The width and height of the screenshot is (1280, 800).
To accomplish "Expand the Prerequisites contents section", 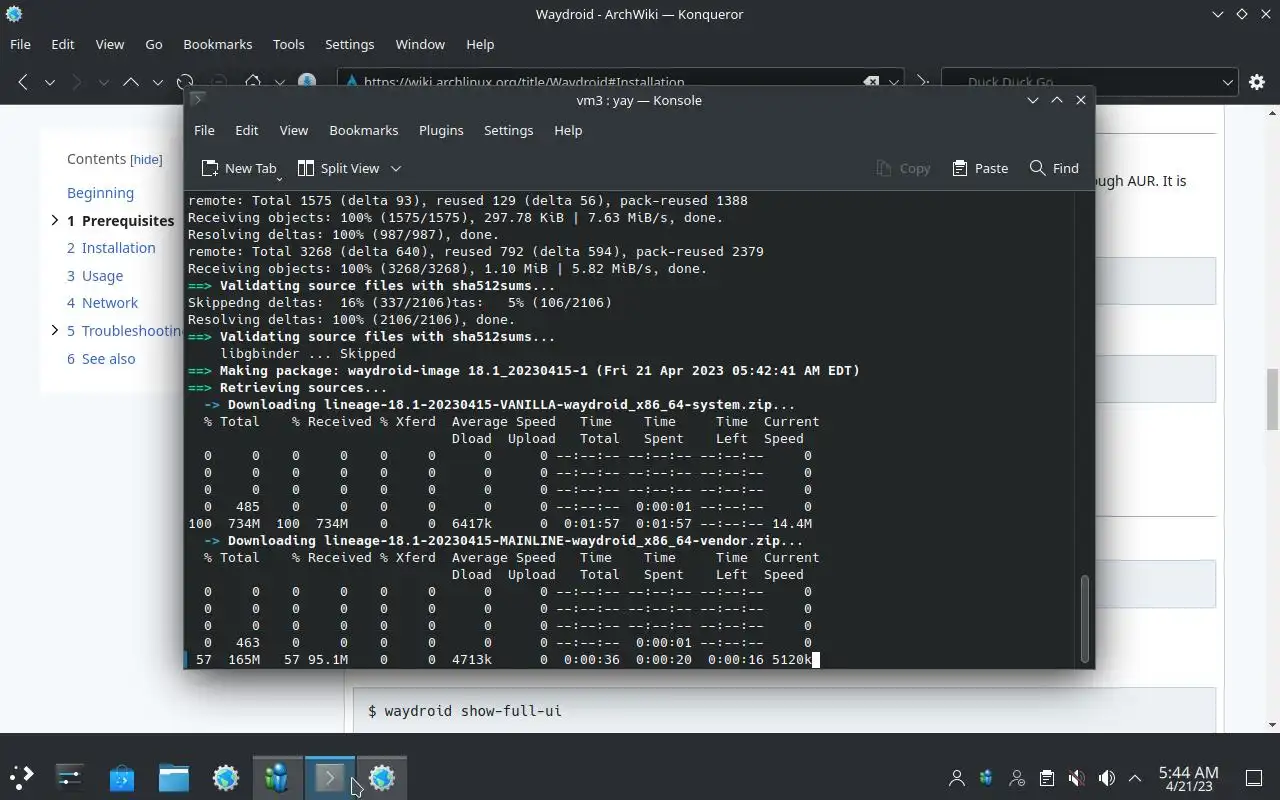I will point(55,220).
